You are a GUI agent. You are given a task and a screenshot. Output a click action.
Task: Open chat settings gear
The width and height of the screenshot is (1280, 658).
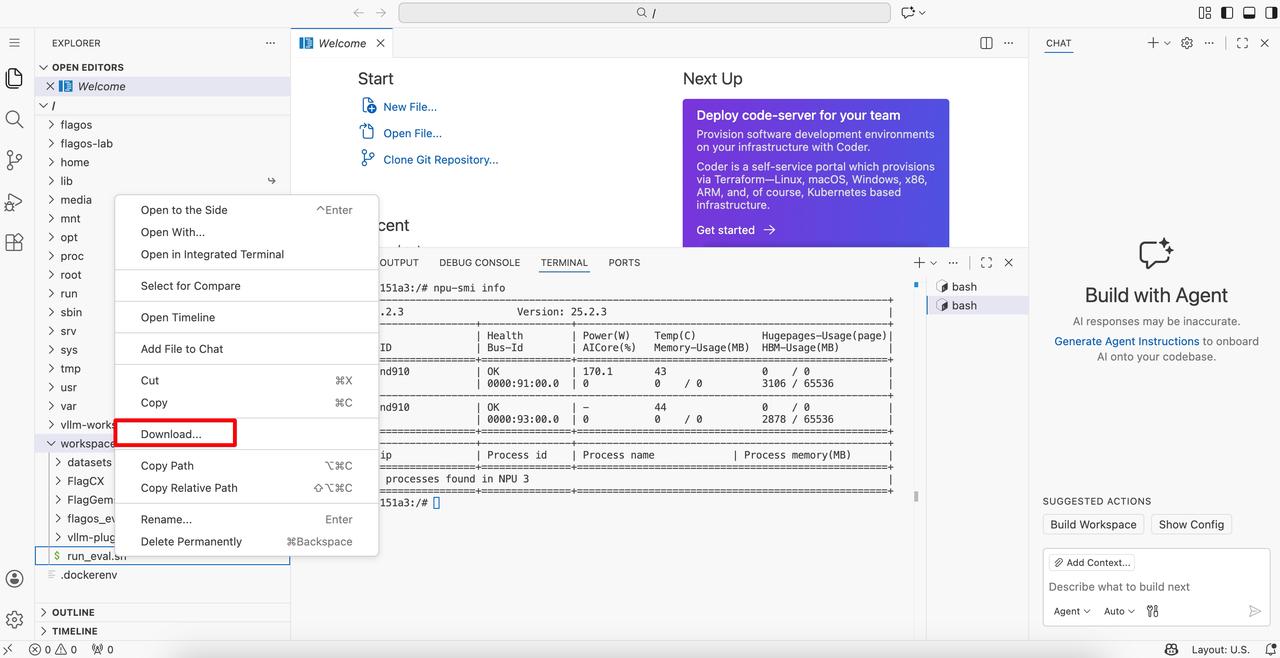[1187, 43]
